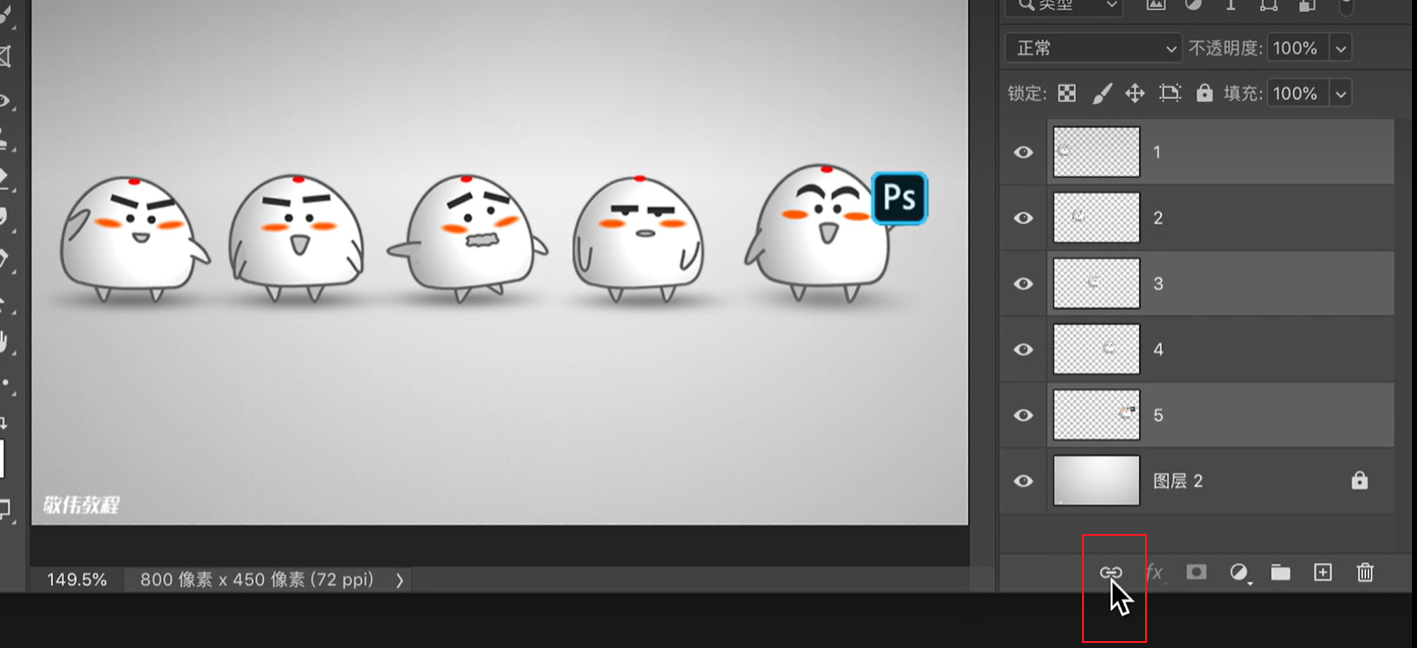The height and width of the screenshot is (648, 1417).
Task: Click the layer name "图层 2"
Action: (1178, 481)
